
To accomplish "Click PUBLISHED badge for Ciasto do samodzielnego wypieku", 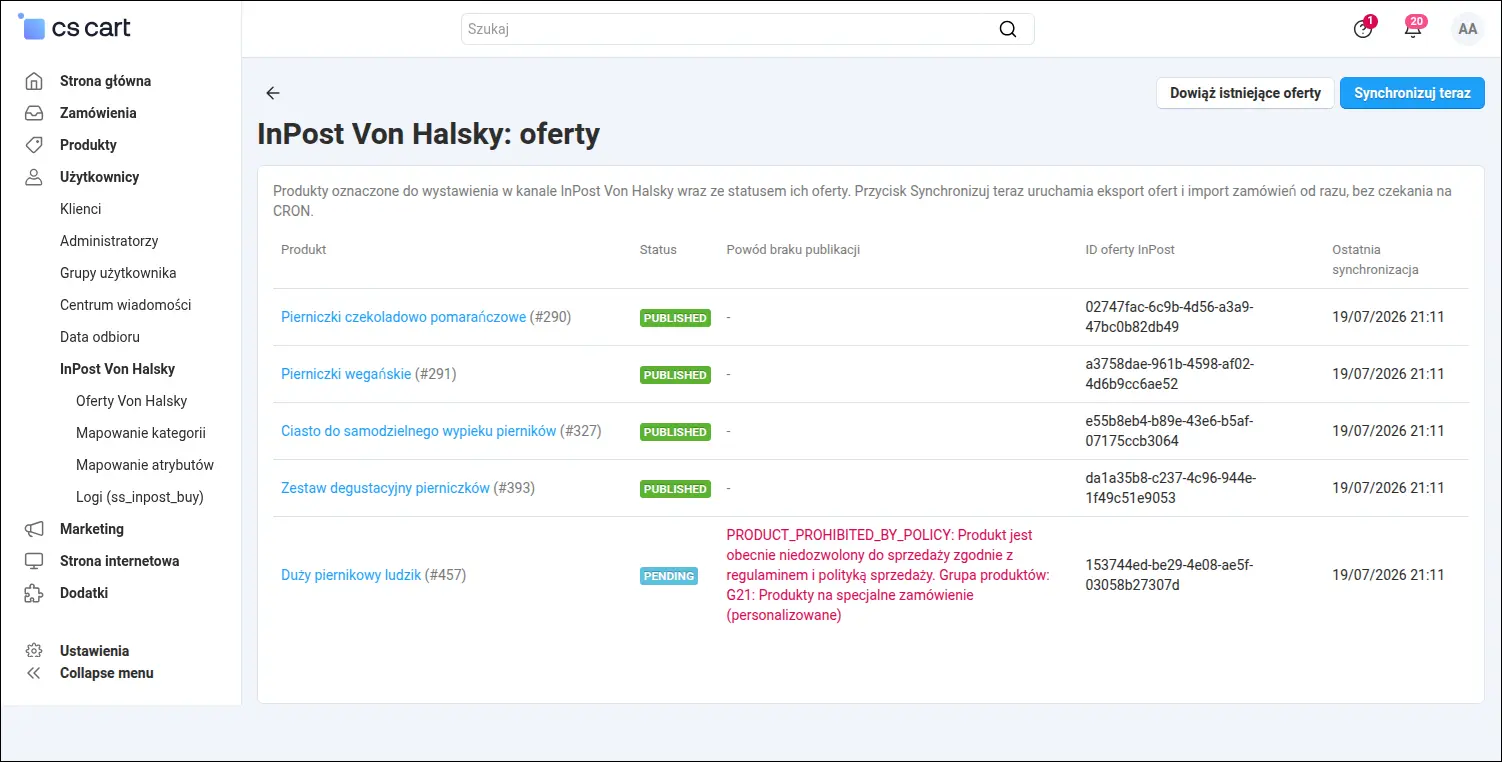I will tap(675, 432).
